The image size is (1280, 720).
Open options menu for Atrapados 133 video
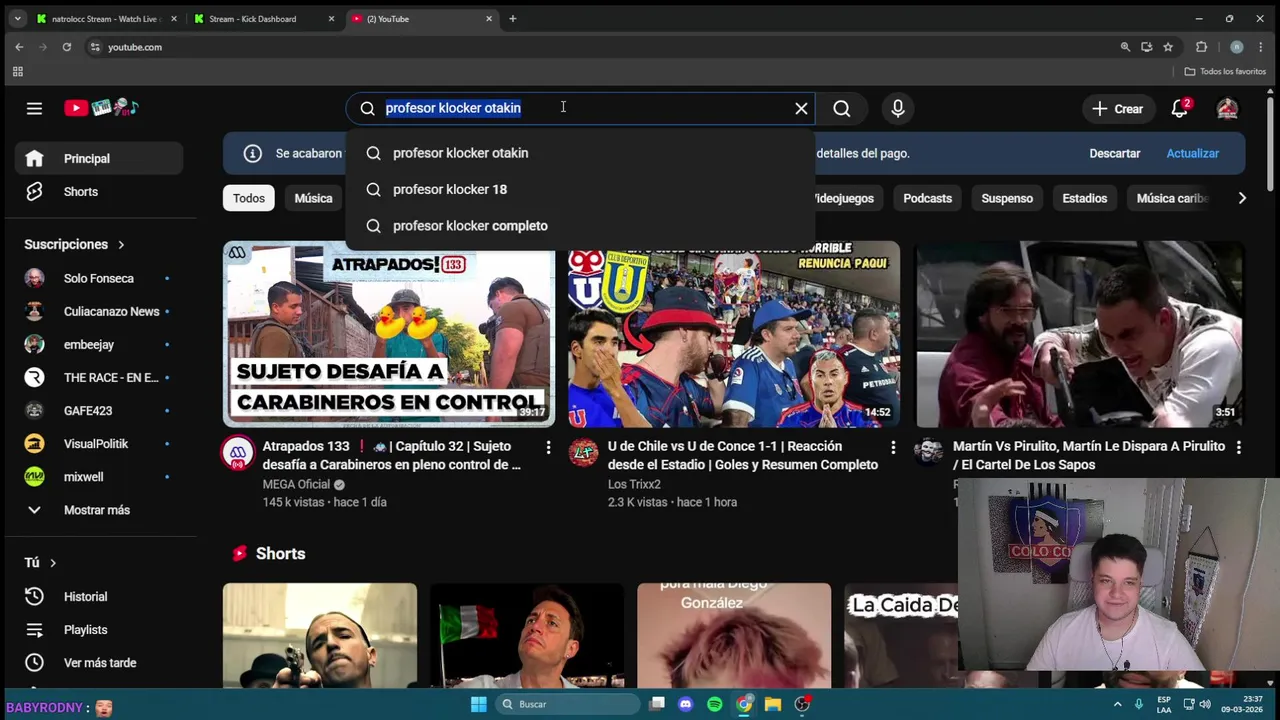click(x=548, y=447)
